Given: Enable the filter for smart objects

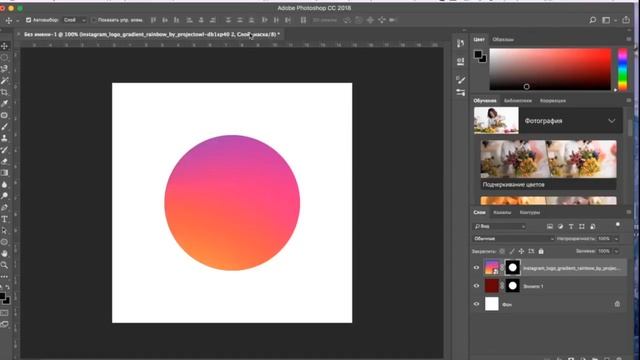Looking at the screenshot, I should click(593, 227).
